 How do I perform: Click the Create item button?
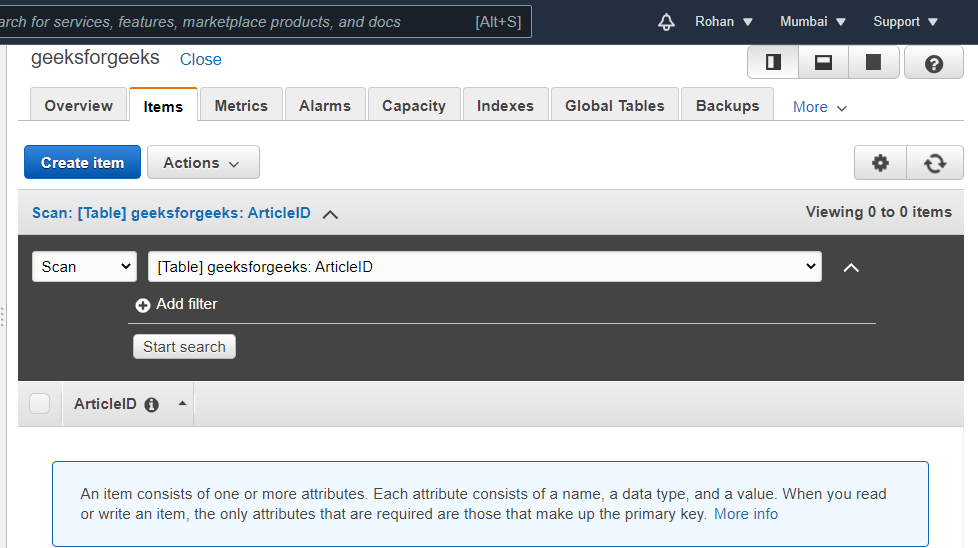tap(82, 163)
